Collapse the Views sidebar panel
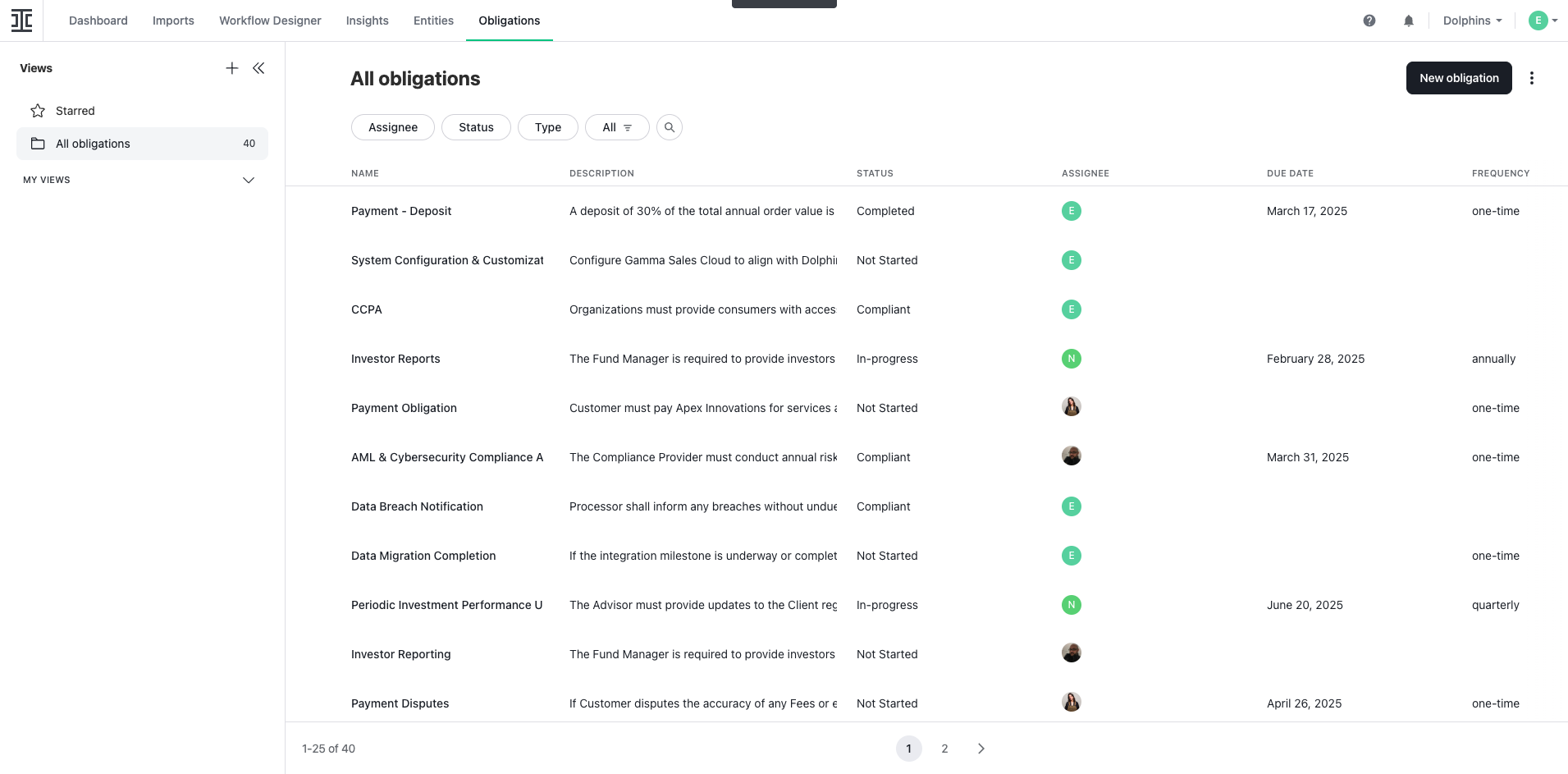 coord(258,68)
